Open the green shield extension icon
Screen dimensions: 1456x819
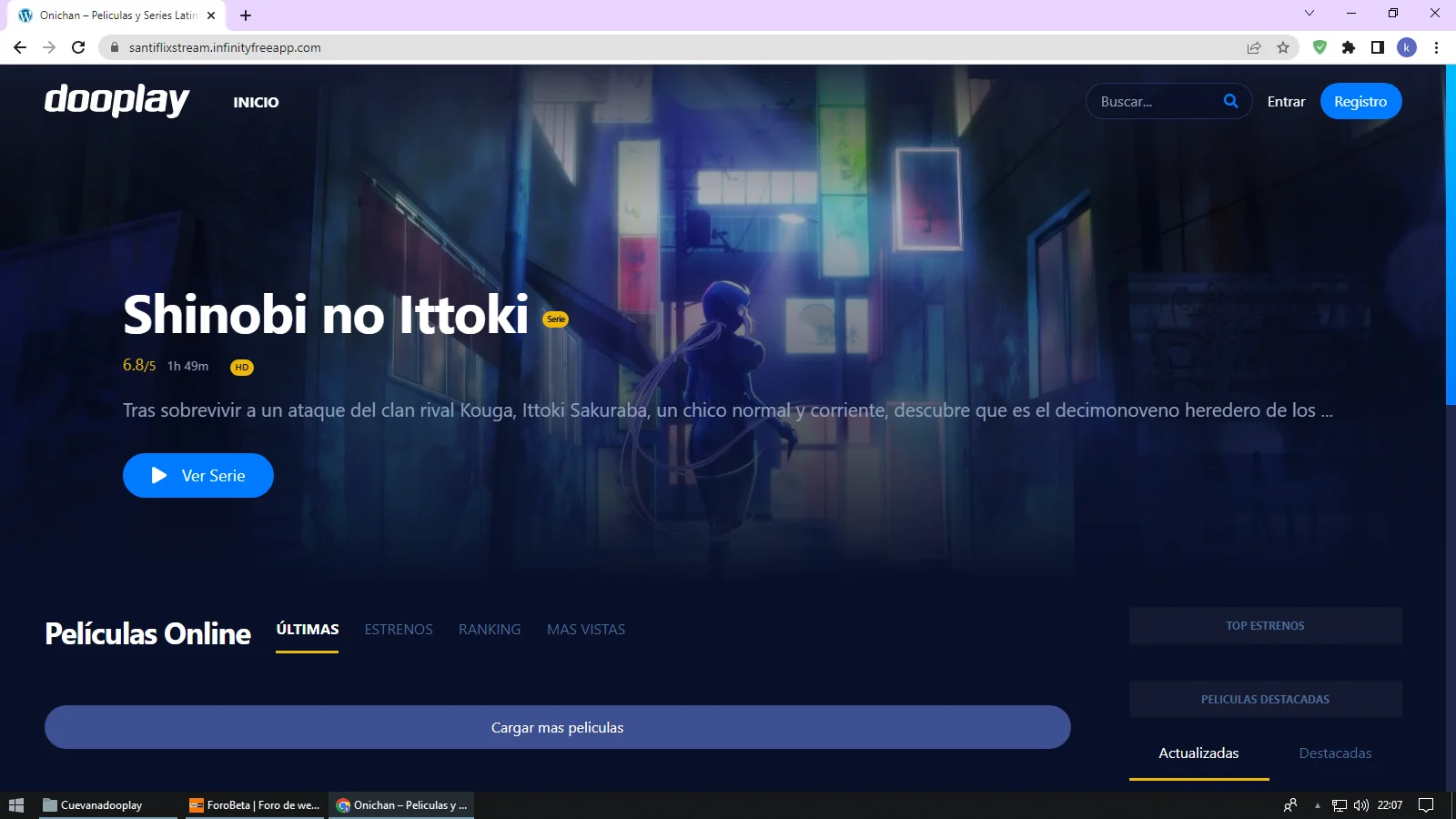click(x=1319, y=47)
